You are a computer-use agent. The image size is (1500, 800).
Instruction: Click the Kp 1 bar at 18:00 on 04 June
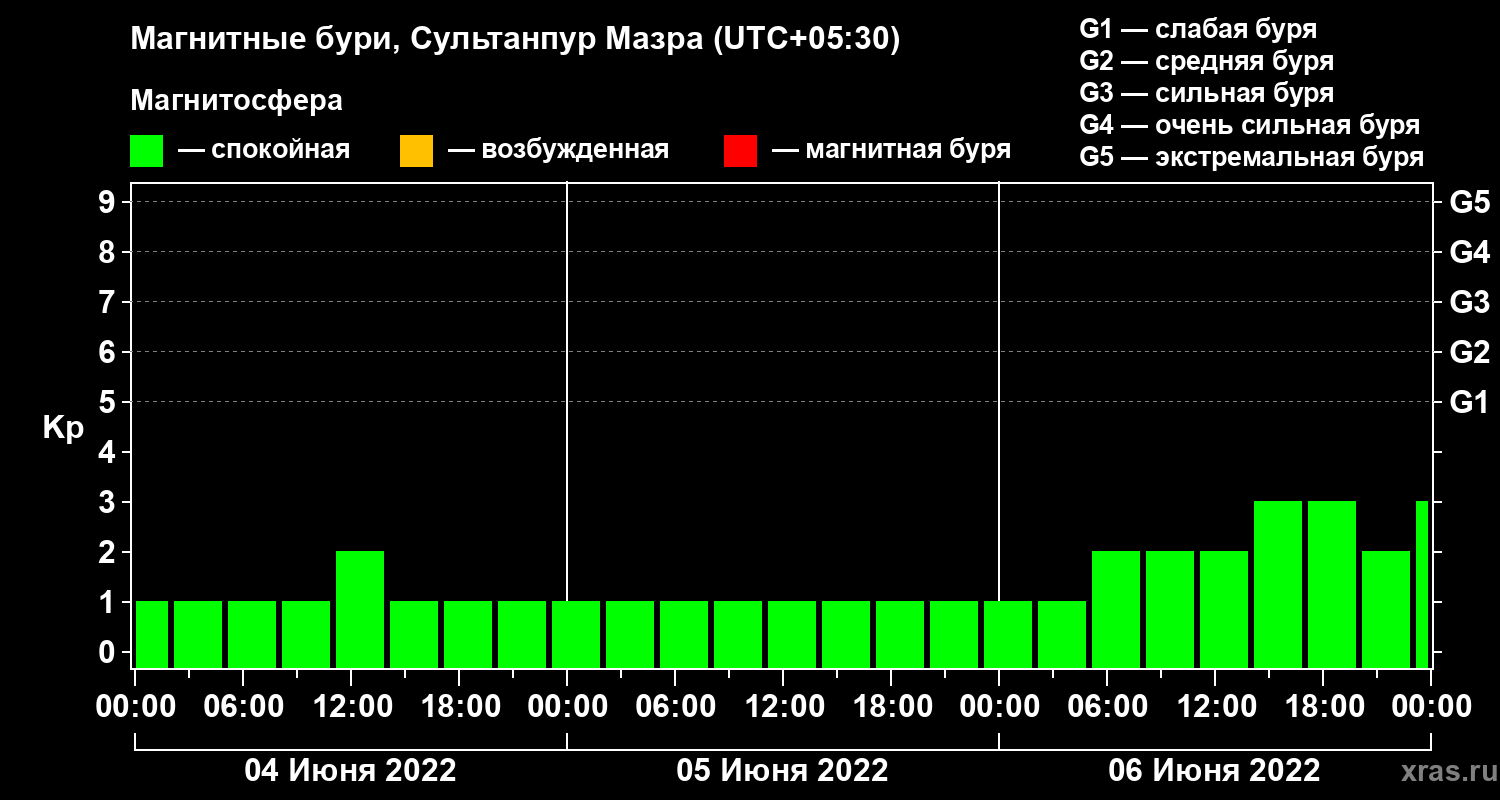(468, 634)
